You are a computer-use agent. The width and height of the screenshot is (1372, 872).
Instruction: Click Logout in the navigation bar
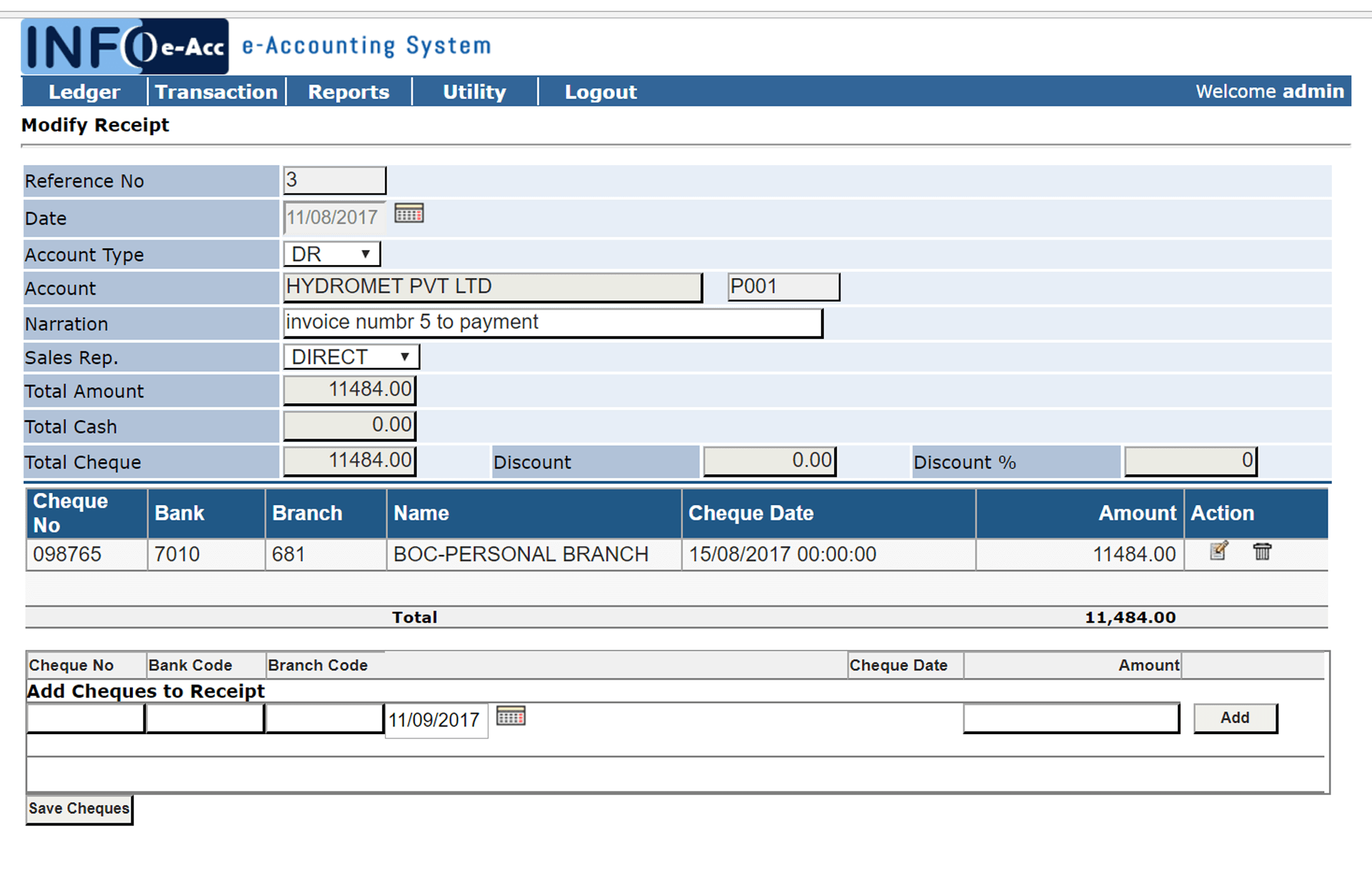point(600,91)
